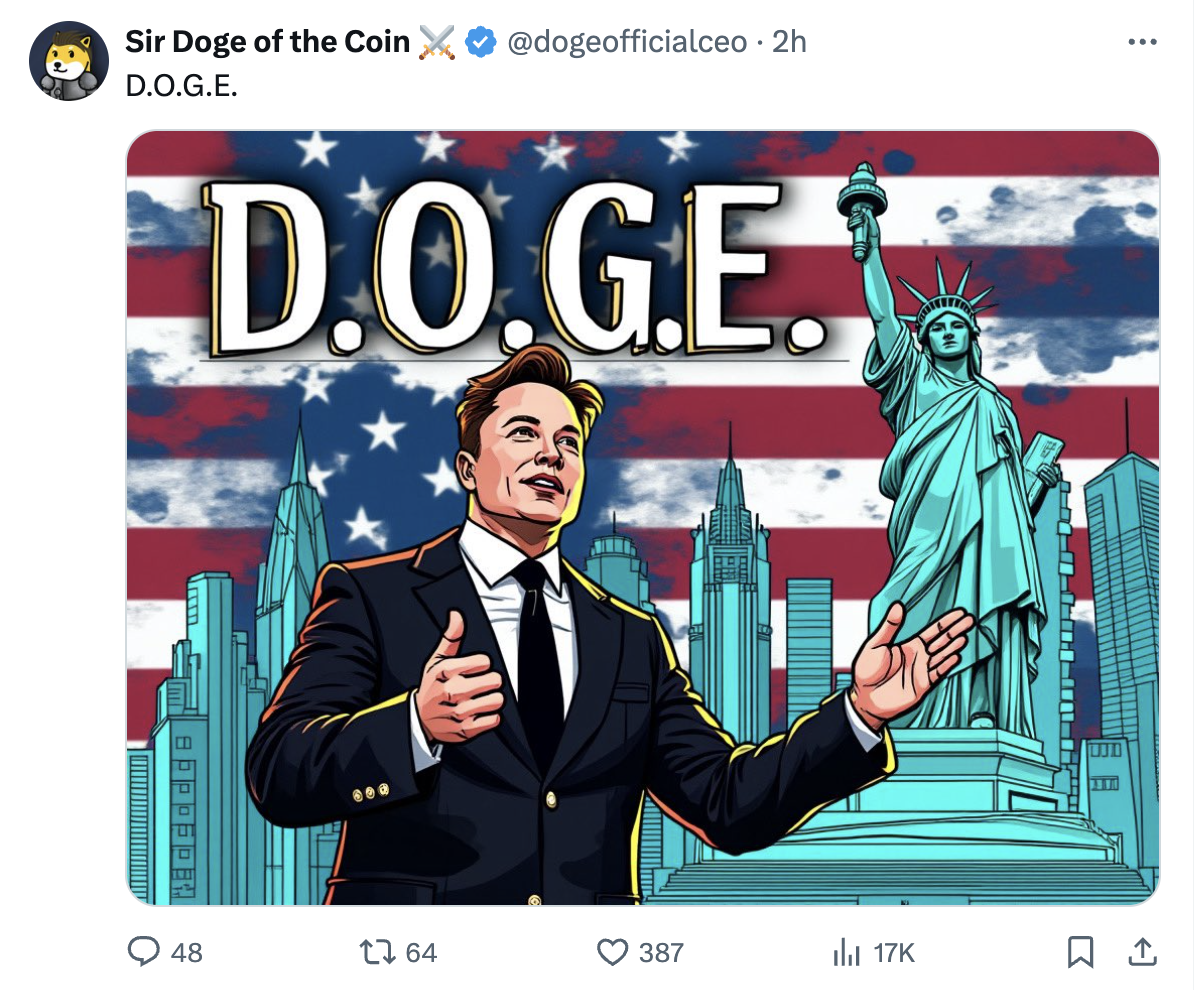Open the Sir Doge profile avatar

click(68, 60)
